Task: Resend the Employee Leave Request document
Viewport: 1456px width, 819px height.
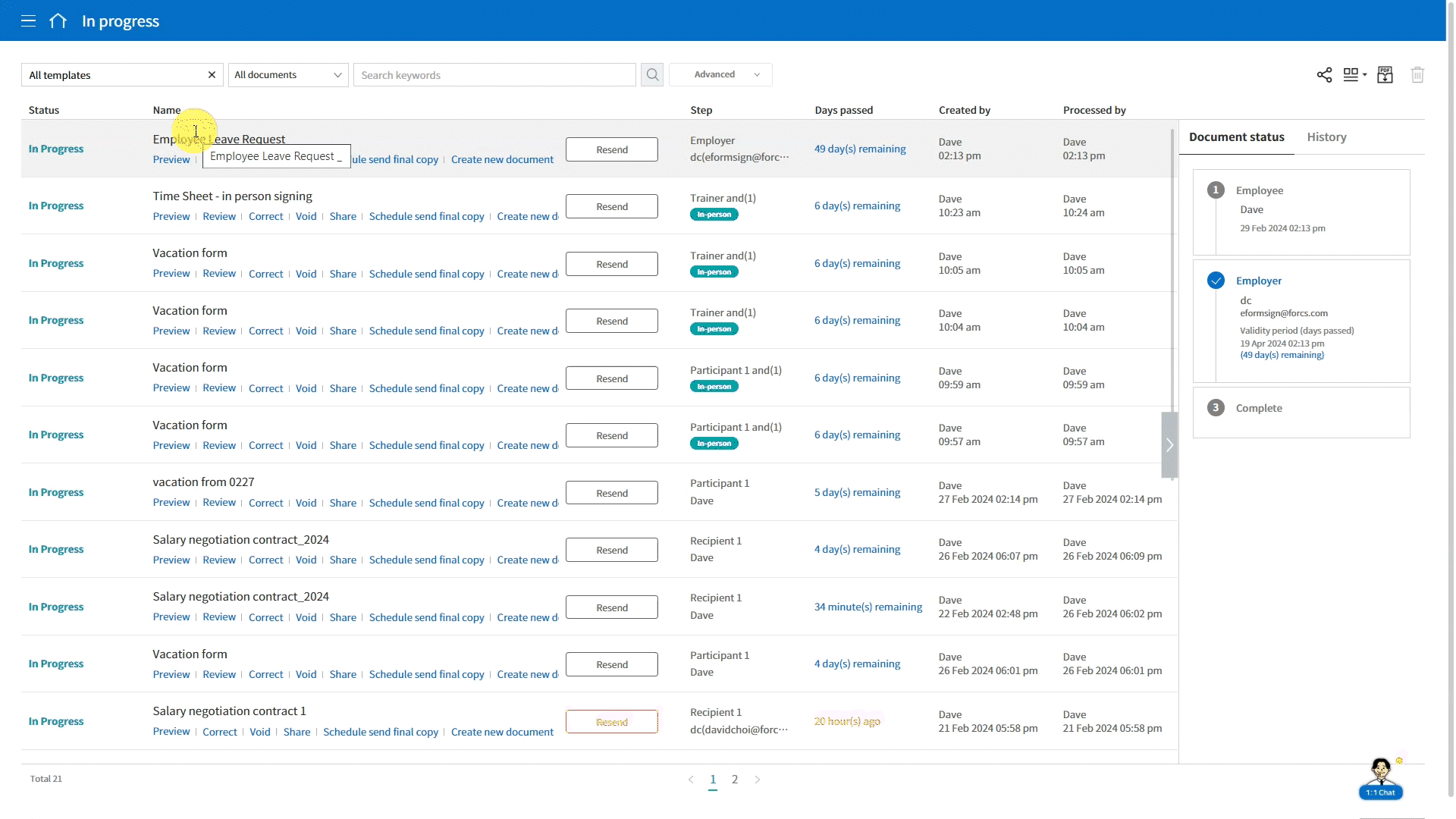Action: tap(612, 149)
